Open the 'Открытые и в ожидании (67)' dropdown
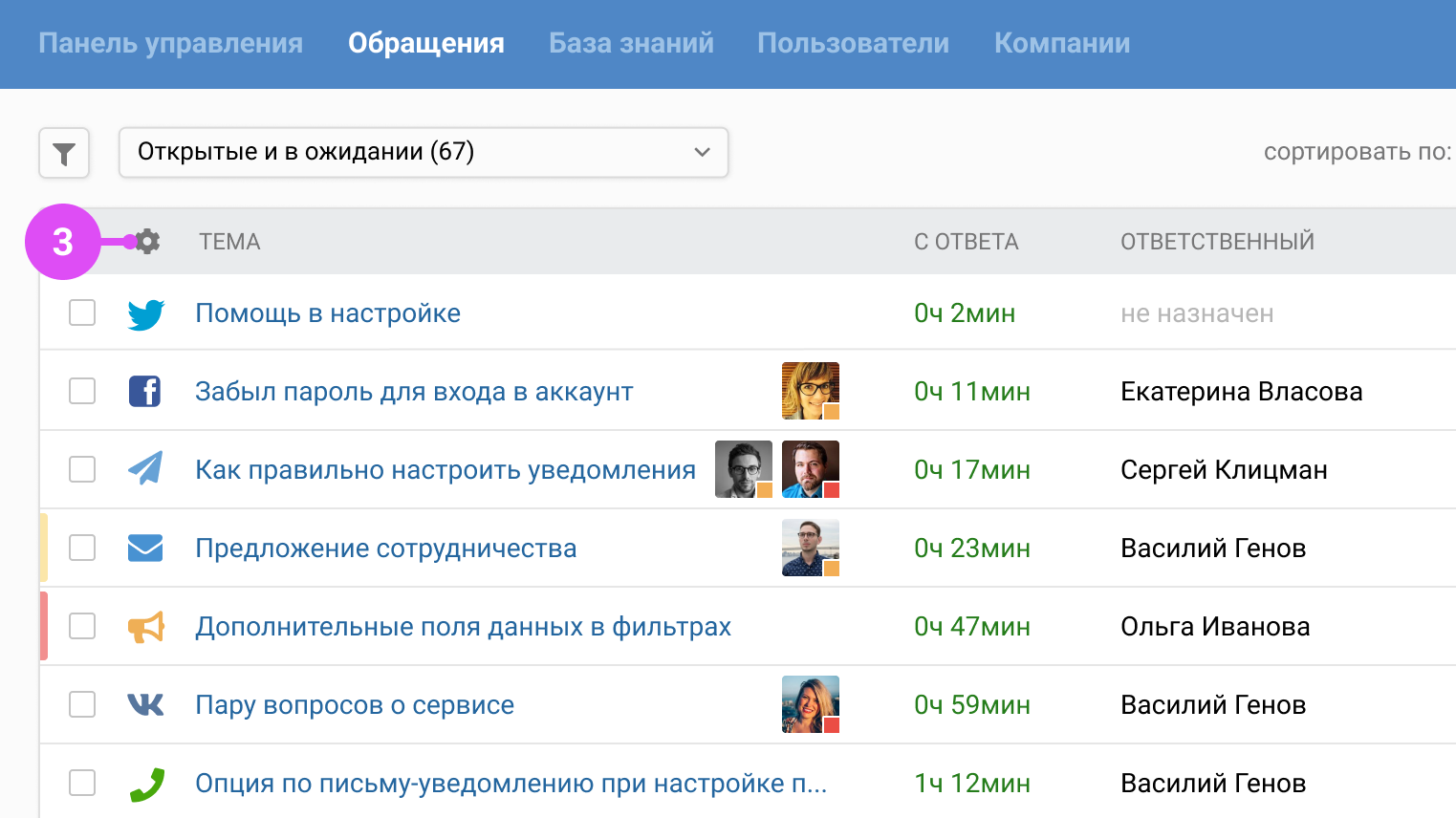 tap(423, 152)
